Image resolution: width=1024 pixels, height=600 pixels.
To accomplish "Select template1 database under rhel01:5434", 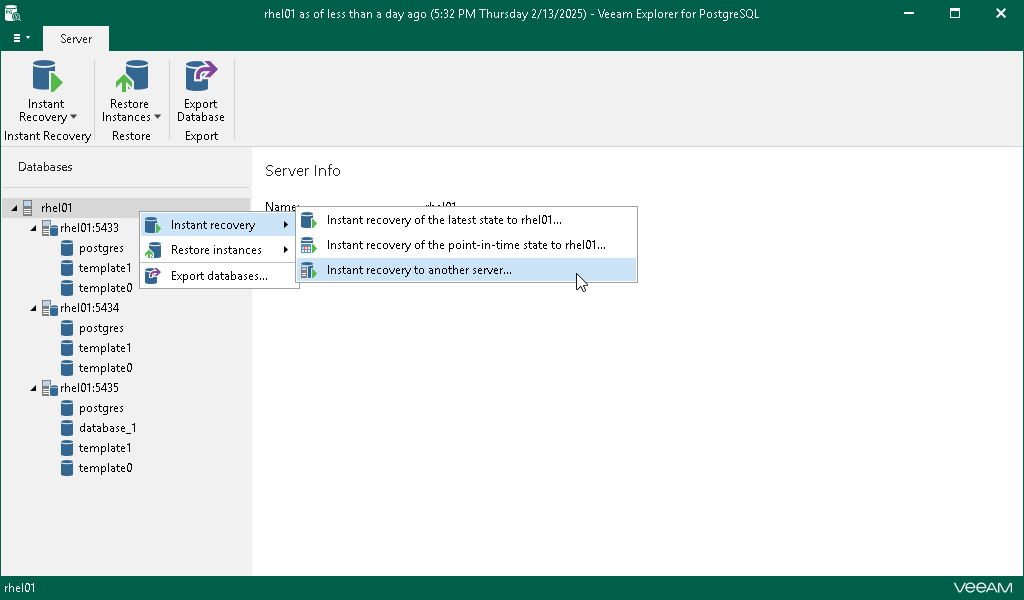I will pos(105,348).
